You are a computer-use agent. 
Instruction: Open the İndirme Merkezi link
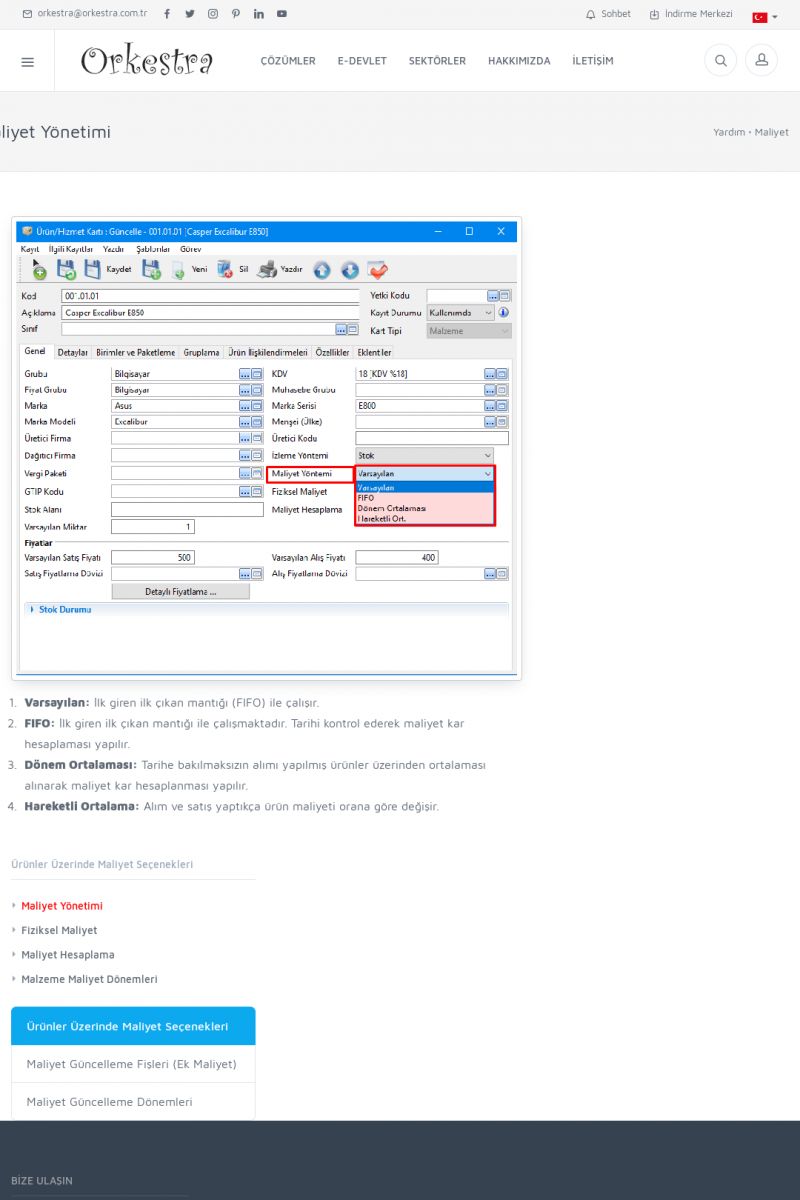691,14
